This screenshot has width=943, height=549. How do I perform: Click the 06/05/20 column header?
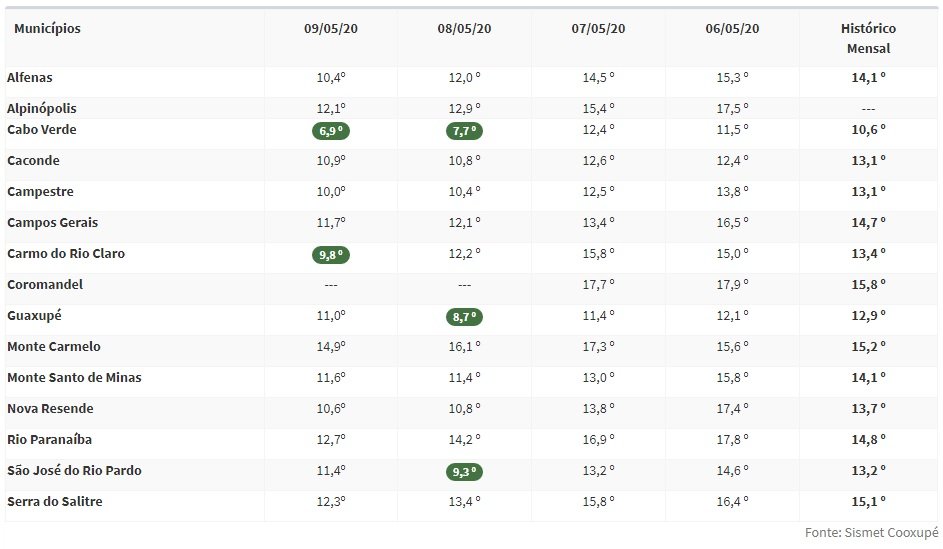tap(733, 28)
